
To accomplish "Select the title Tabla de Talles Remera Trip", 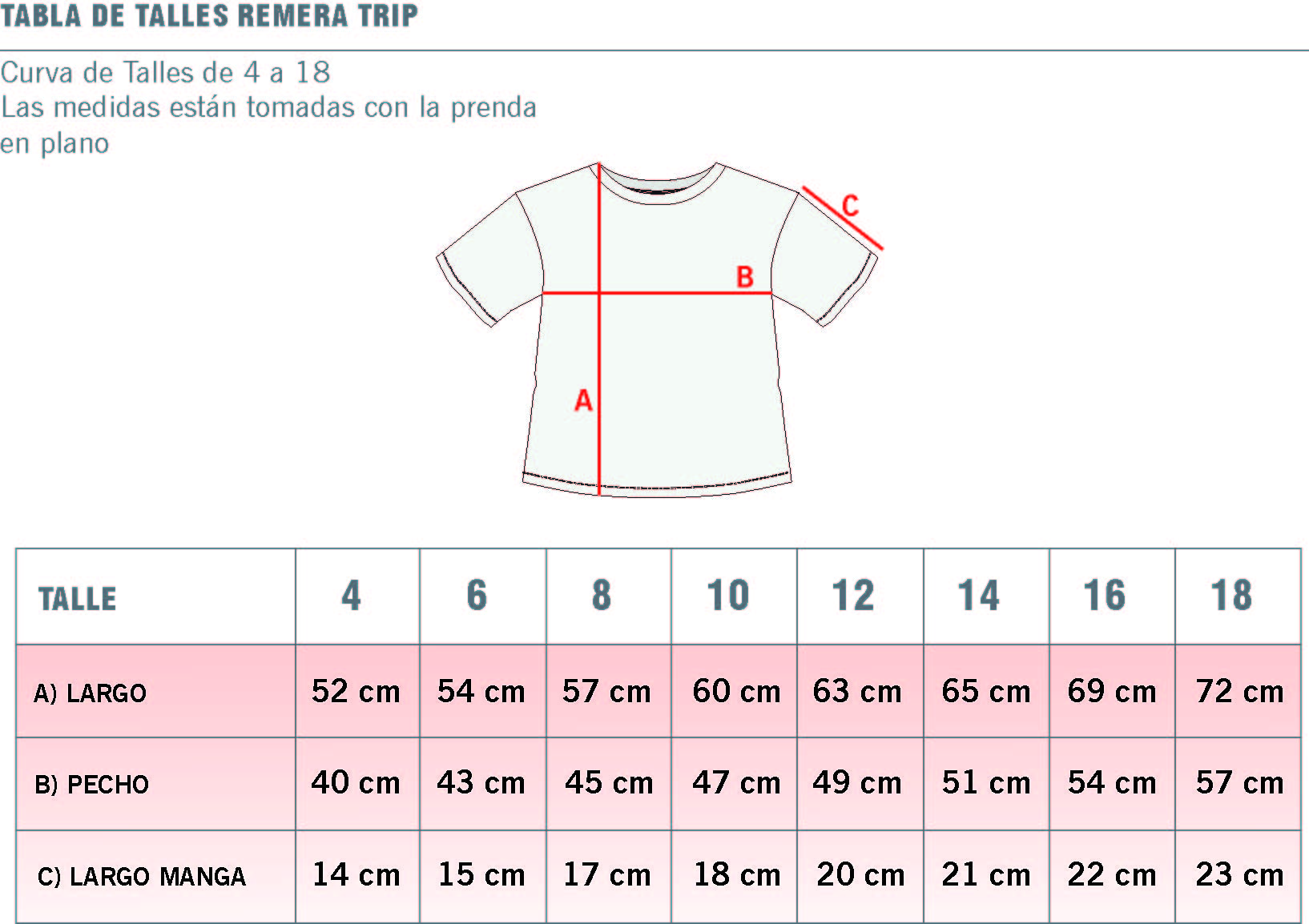I will (x=209, y=15).
